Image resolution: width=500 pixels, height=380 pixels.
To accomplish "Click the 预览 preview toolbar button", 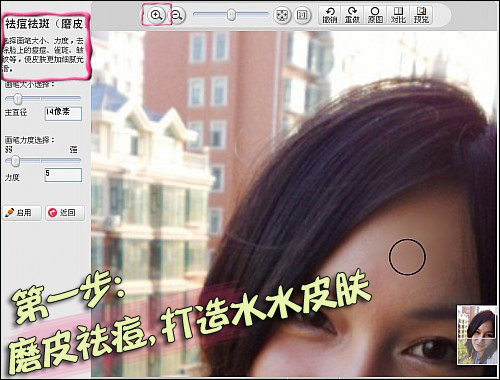I will [421, 15].
